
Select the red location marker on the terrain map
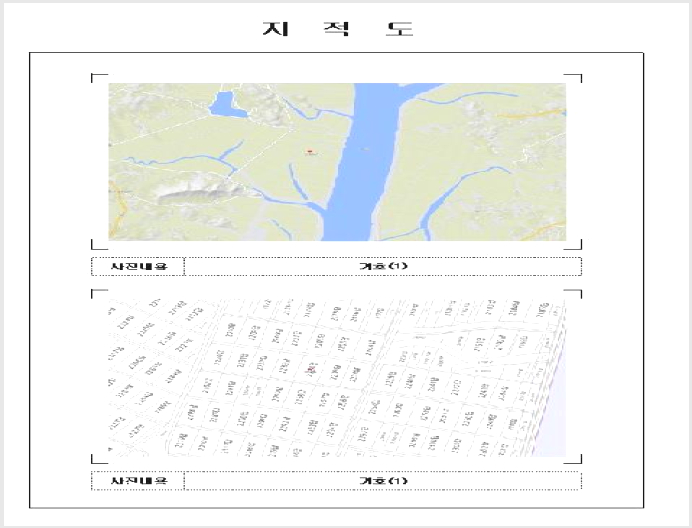[x=310, y=152]
